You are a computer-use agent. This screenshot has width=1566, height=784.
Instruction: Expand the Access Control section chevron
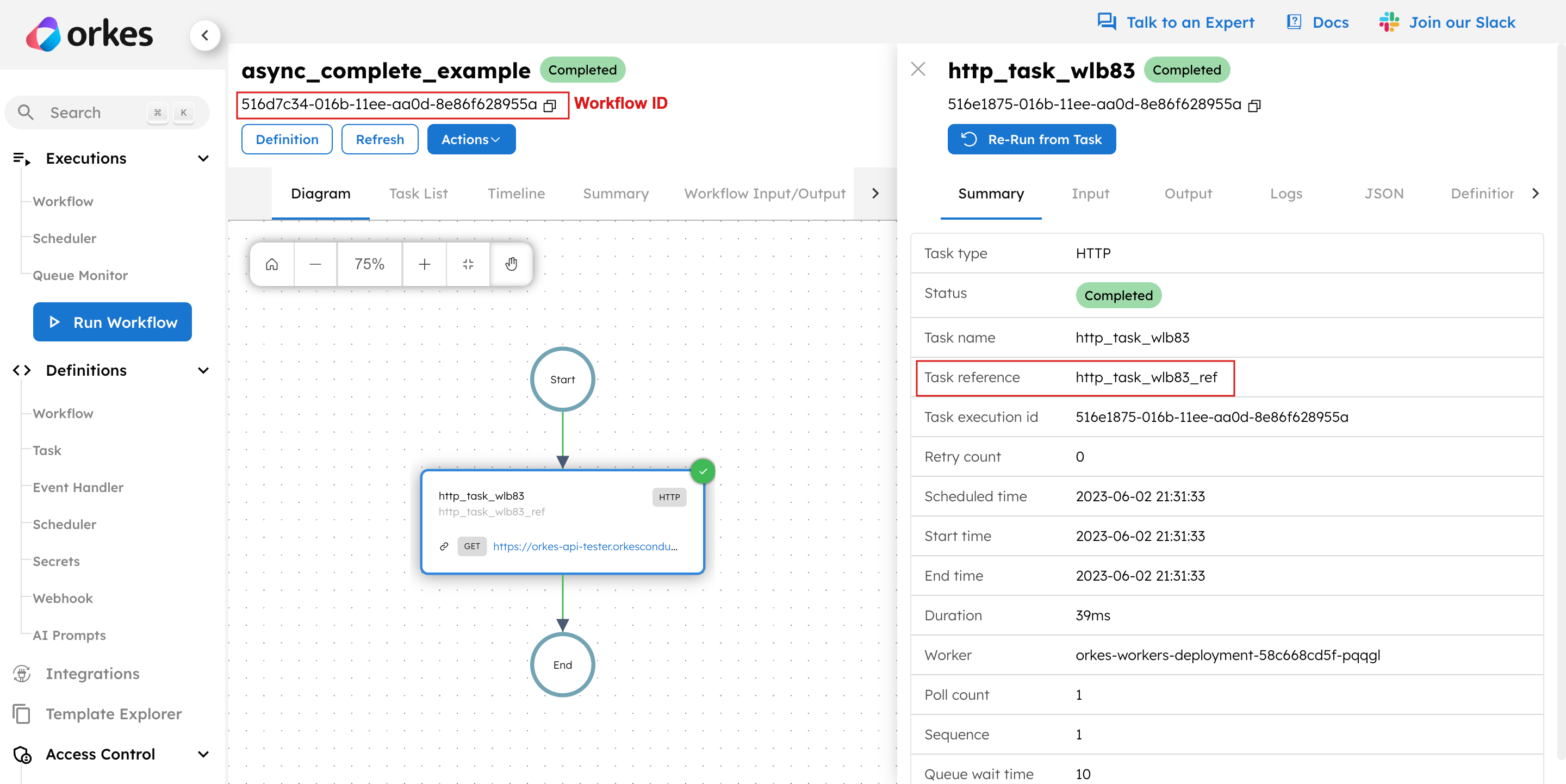point(203,754)
